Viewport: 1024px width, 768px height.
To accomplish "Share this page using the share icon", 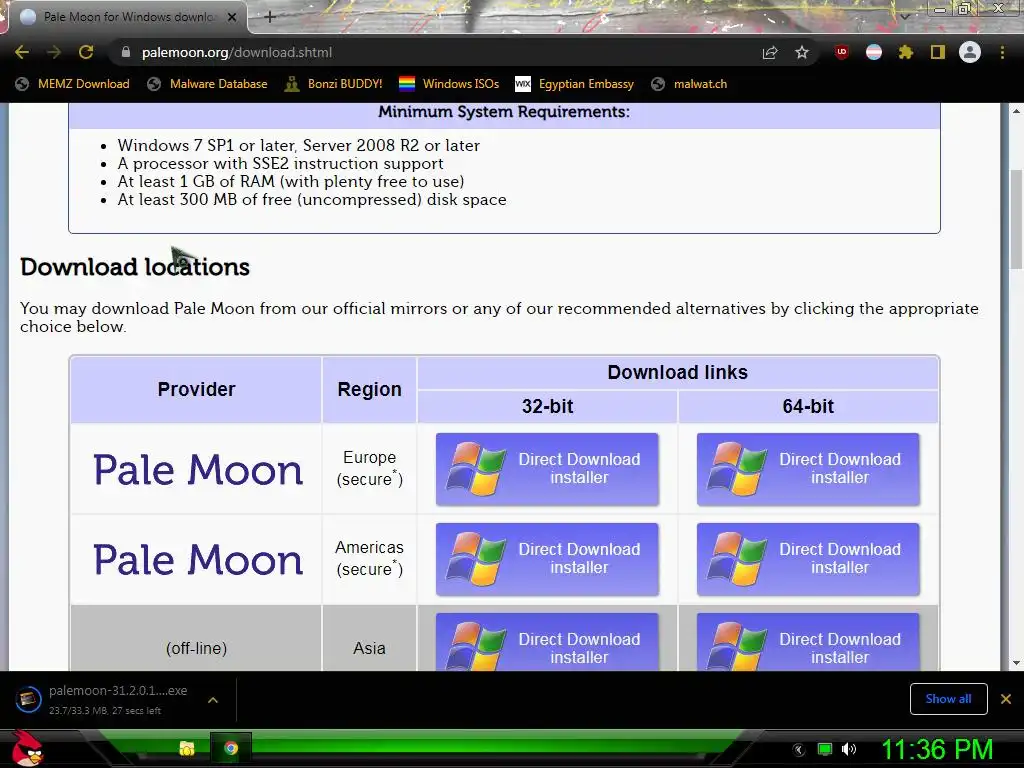I will coord(770,52).
